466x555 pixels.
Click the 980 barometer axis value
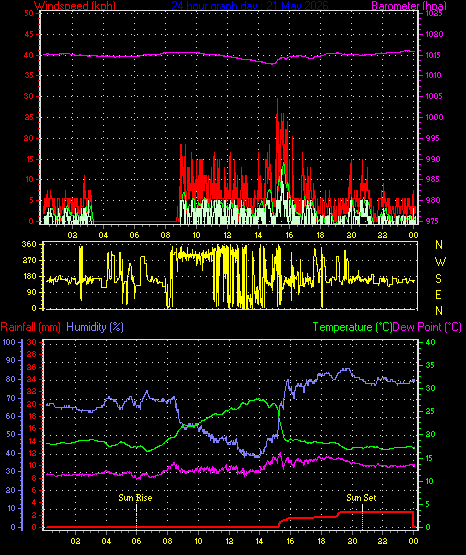coord(433,200)
